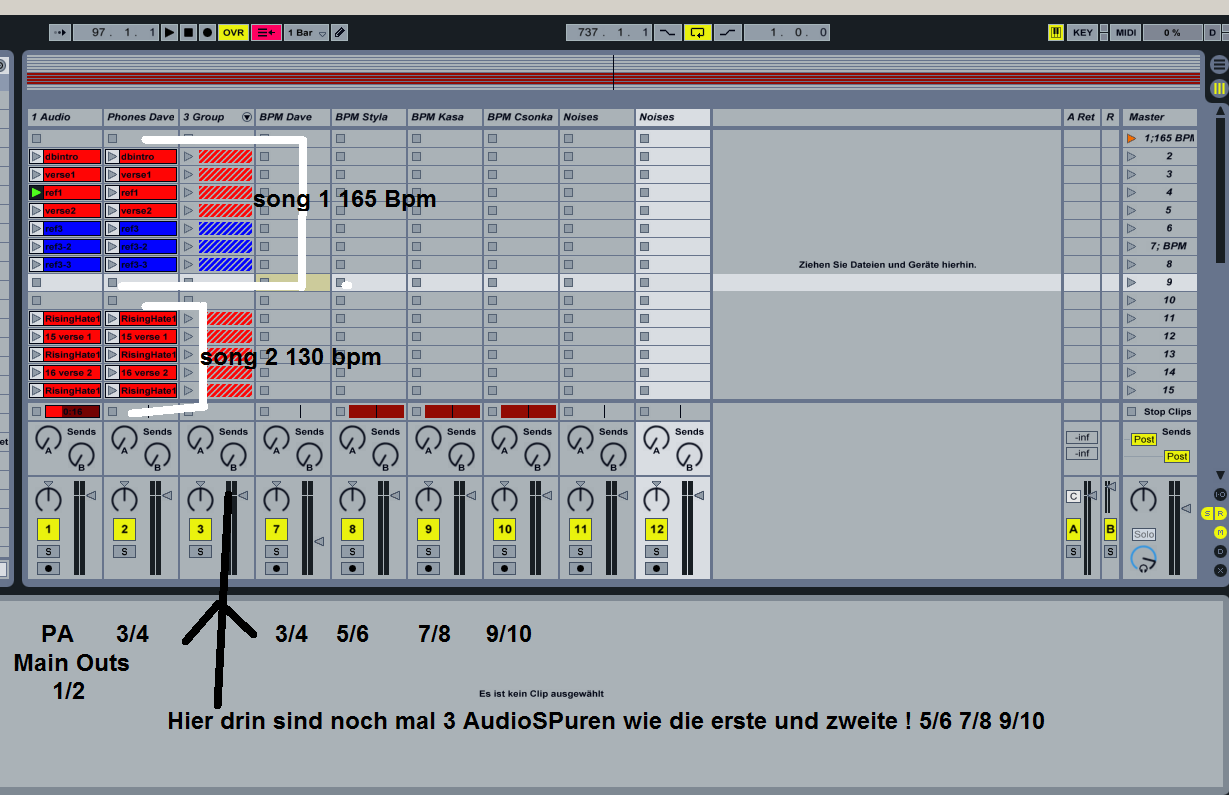
Task: Solo the BPM Styla track
Action: tap(352, 551)
